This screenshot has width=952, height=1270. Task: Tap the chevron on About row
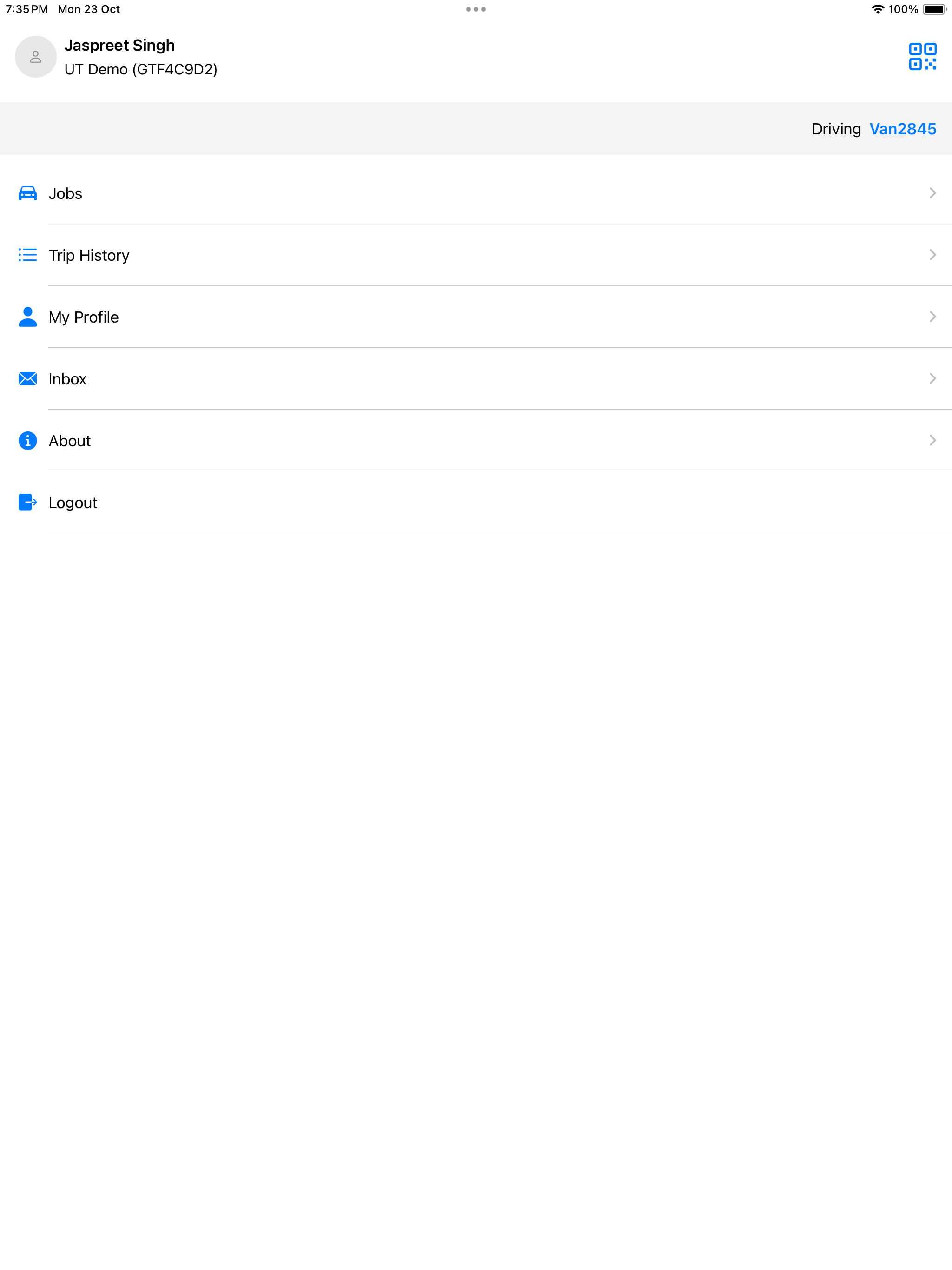point(932,440)
